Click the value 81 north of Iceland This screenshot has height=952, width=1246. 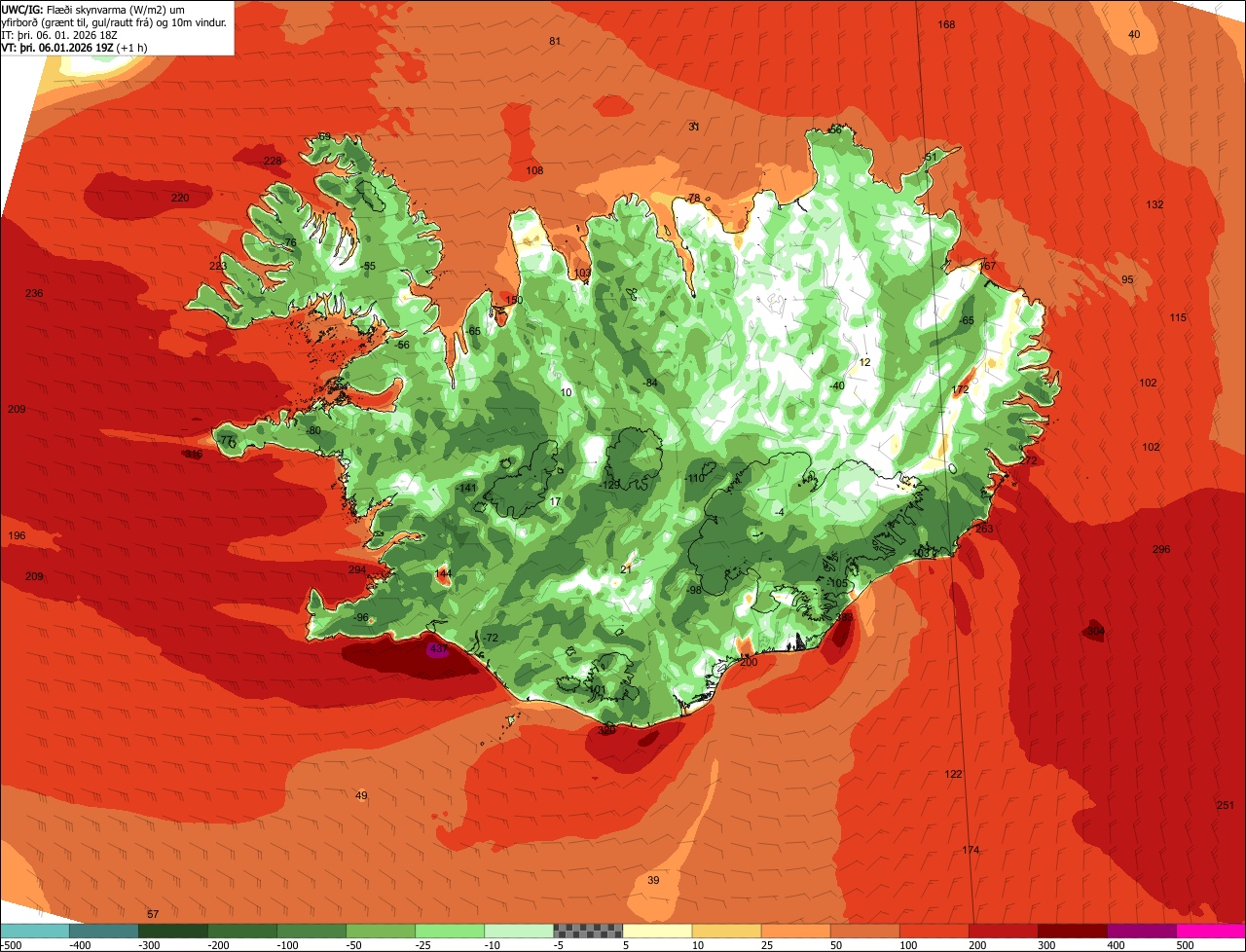click(555, 41)
